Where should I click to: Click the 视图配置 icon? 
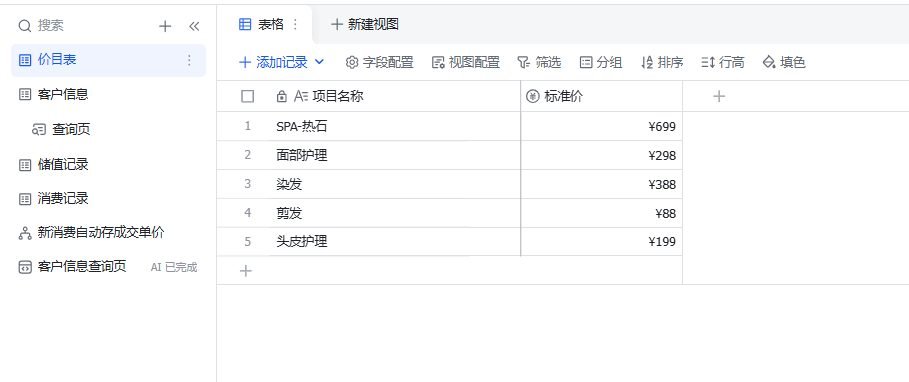coord(438,63)
